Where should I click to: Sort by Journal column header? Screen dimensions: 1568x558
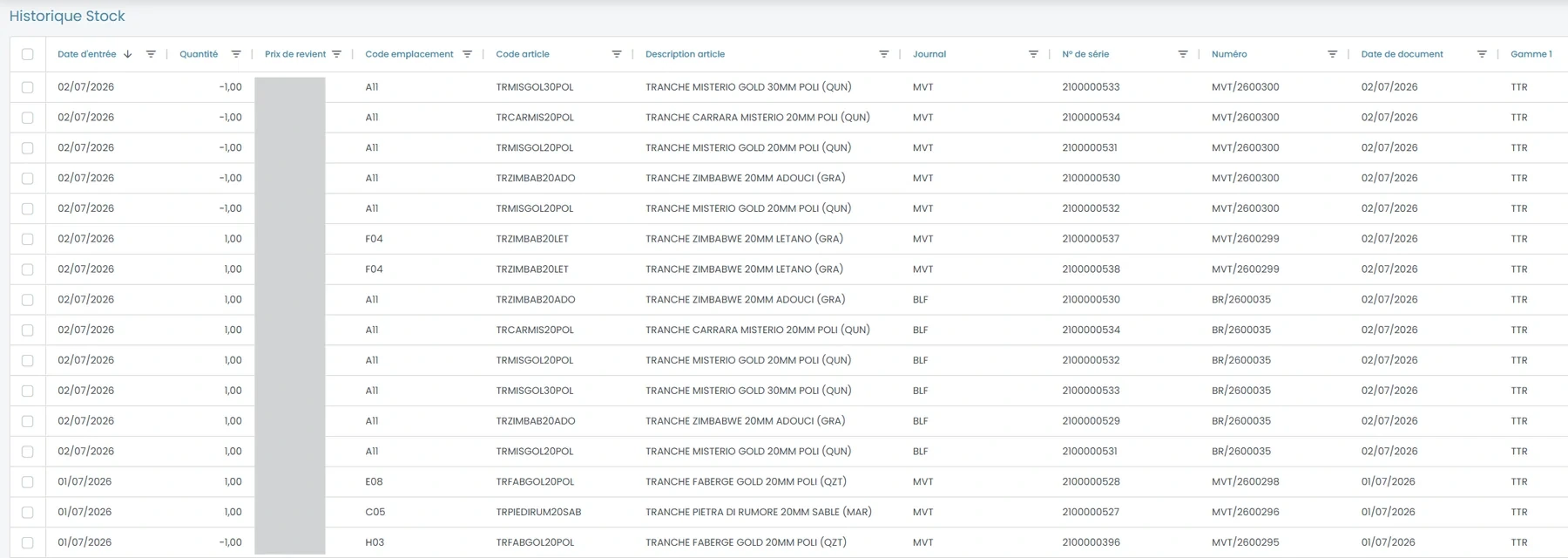coord(929,54)
